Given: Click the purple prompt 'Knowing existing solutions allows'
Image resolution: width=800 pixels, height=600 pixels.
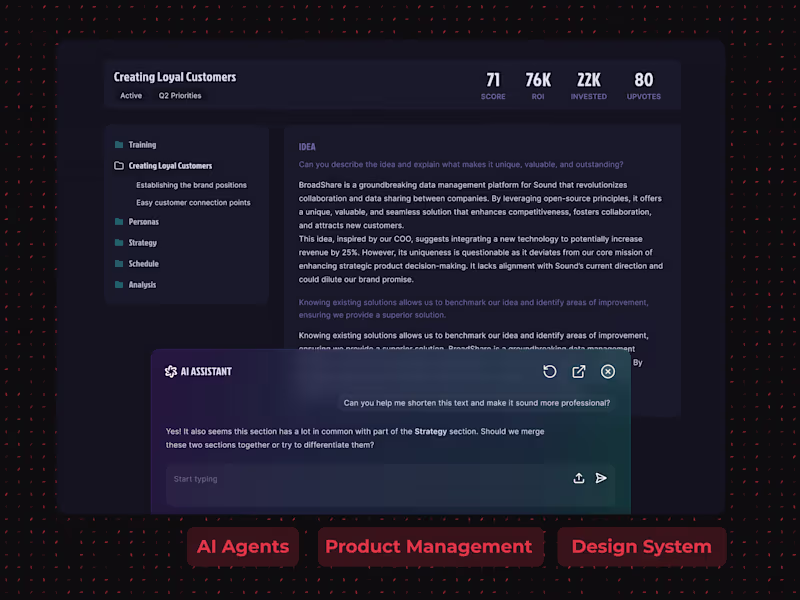Looking at the screenshot, I should pyautogui.click(x=473, y=309).
